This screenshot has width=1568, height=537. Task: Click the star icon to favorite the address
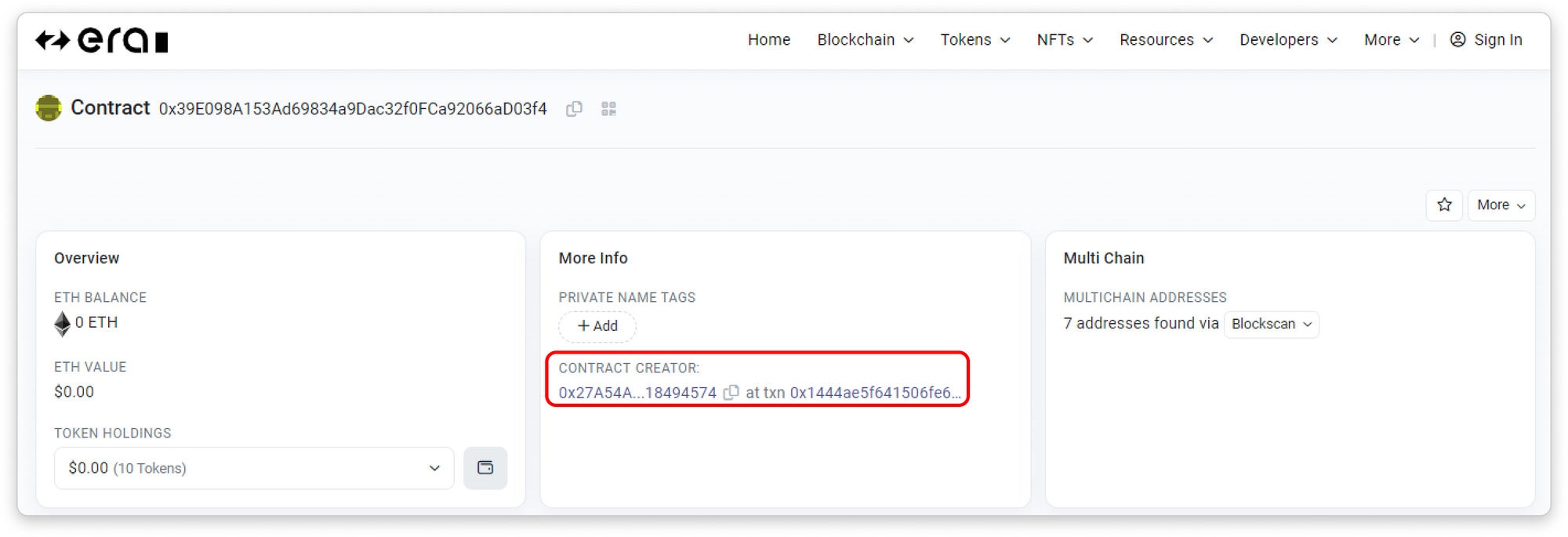tap(1444, 205)
